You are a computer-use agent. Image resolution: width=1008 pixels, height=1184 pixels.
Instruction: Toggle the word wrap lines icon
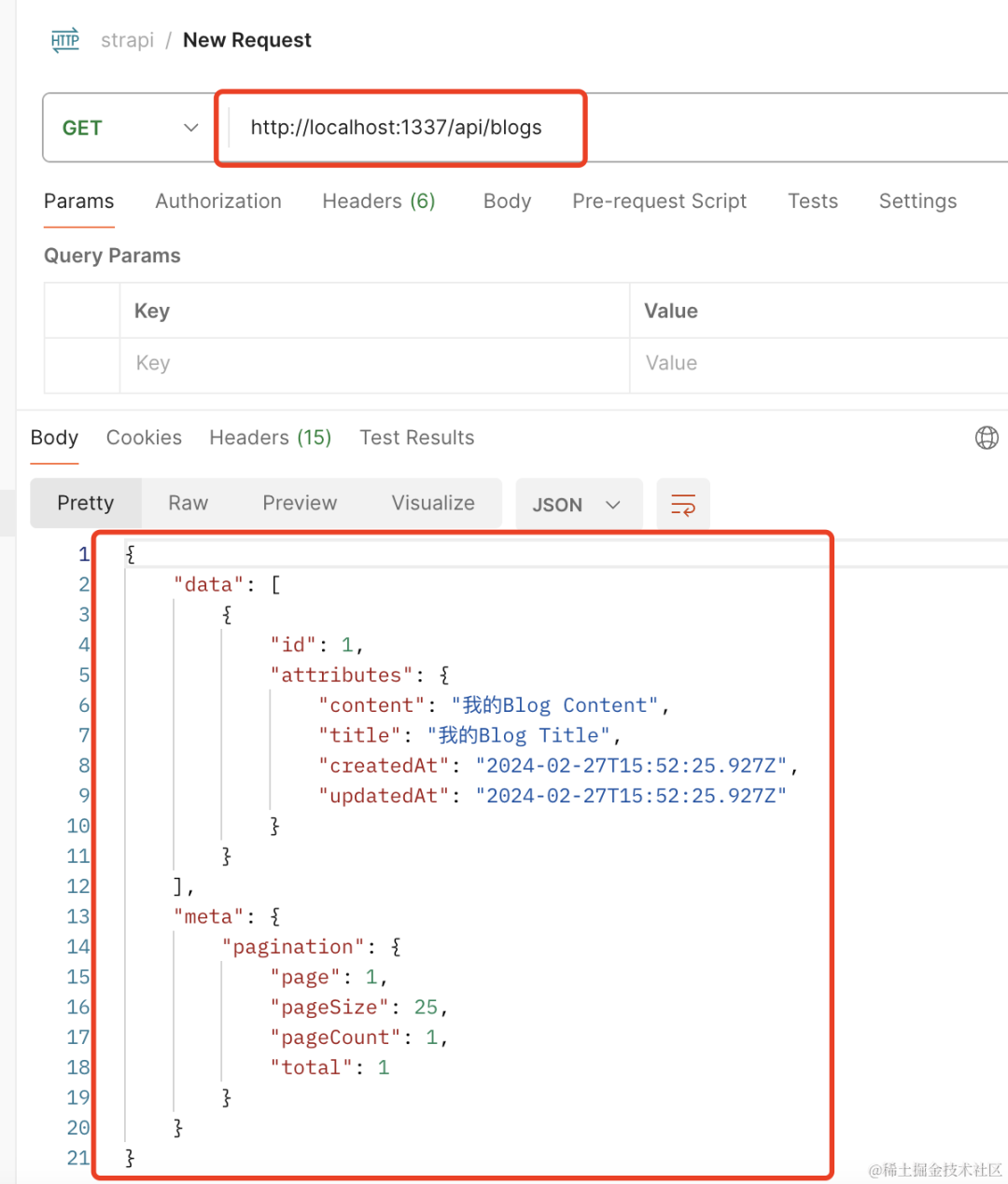[683, 505]
